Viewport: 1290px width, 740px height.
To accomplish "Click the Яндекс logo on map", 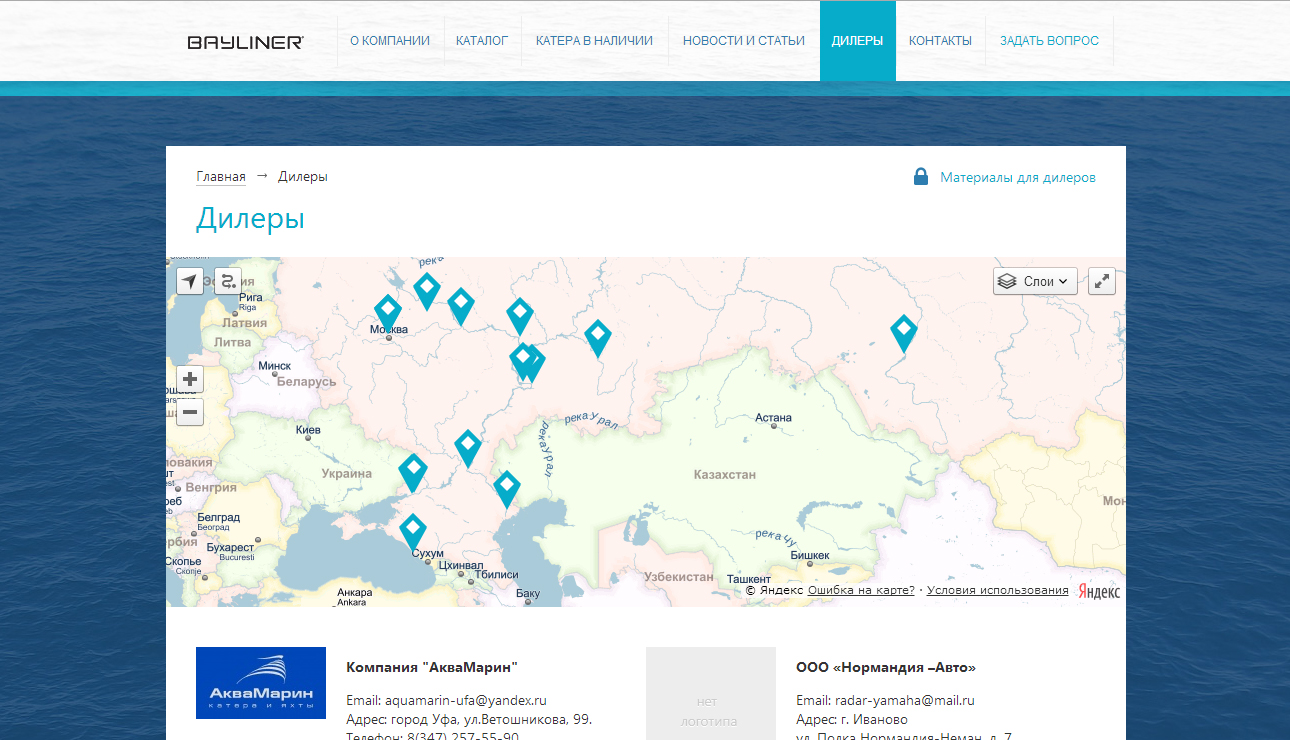I will click(1099, 591).
